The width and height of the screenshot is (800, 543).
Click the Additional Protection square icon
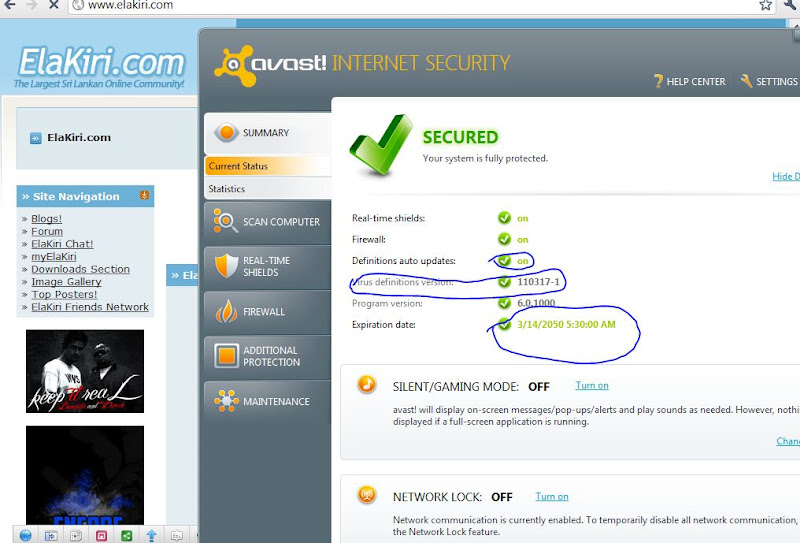click(227, 356)
